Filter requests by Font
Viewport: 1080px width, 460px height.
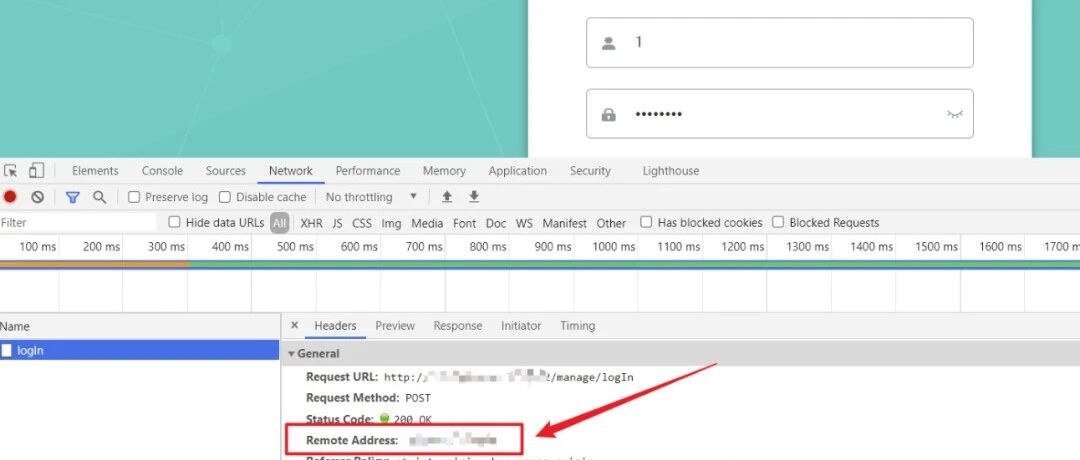pyautogui.click(x=464, y=223)
